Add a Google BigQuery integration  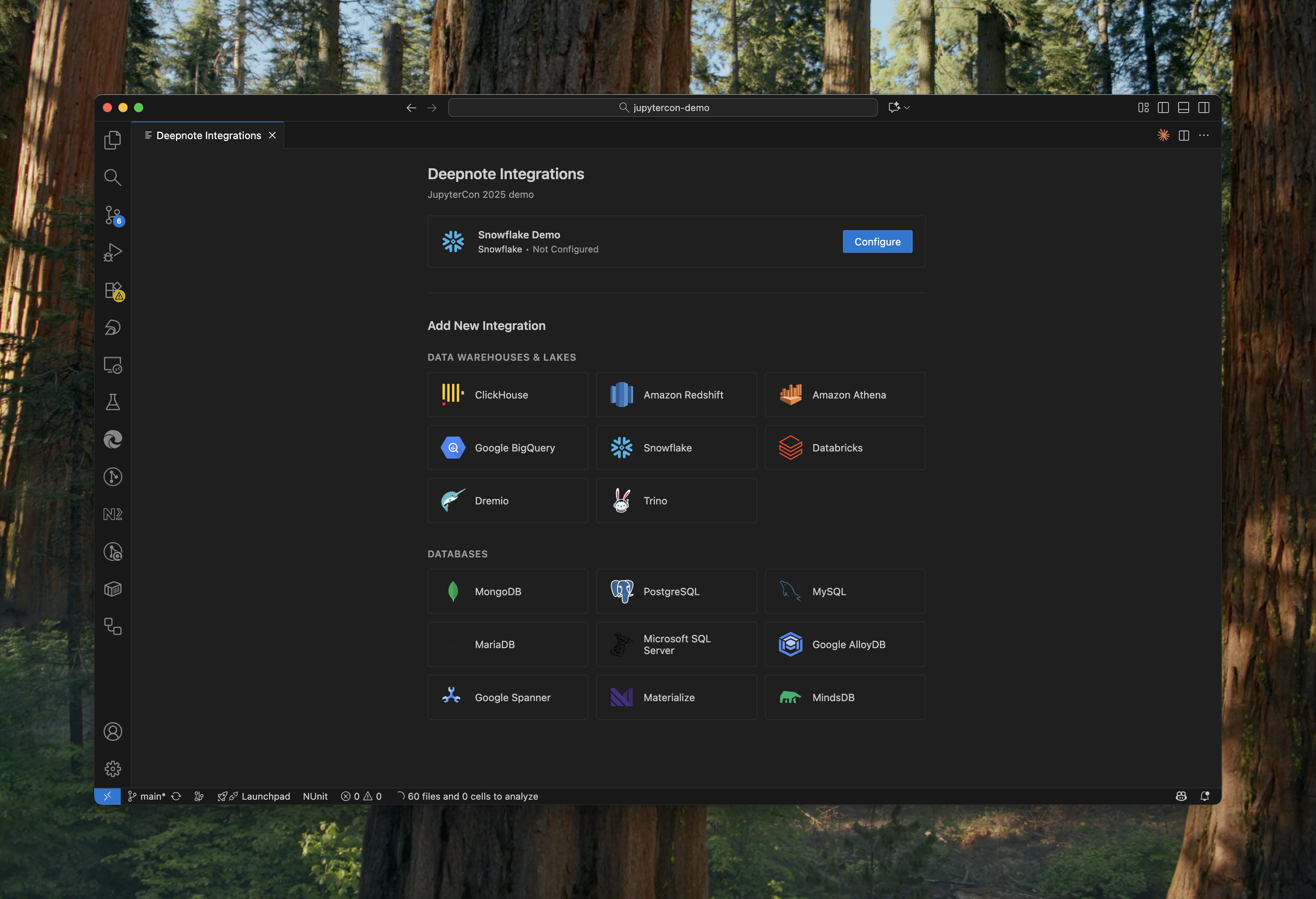(x=507, y=448)
